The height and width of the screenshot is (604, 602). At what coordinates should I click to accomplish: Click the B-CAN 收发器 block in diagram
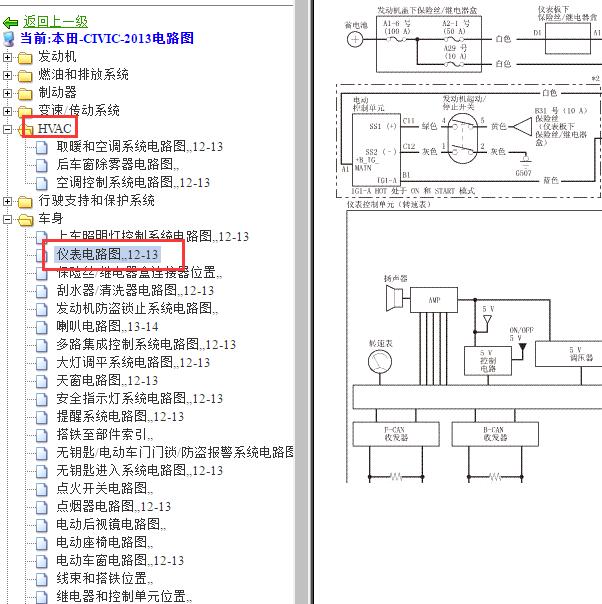tap(495, 434)
